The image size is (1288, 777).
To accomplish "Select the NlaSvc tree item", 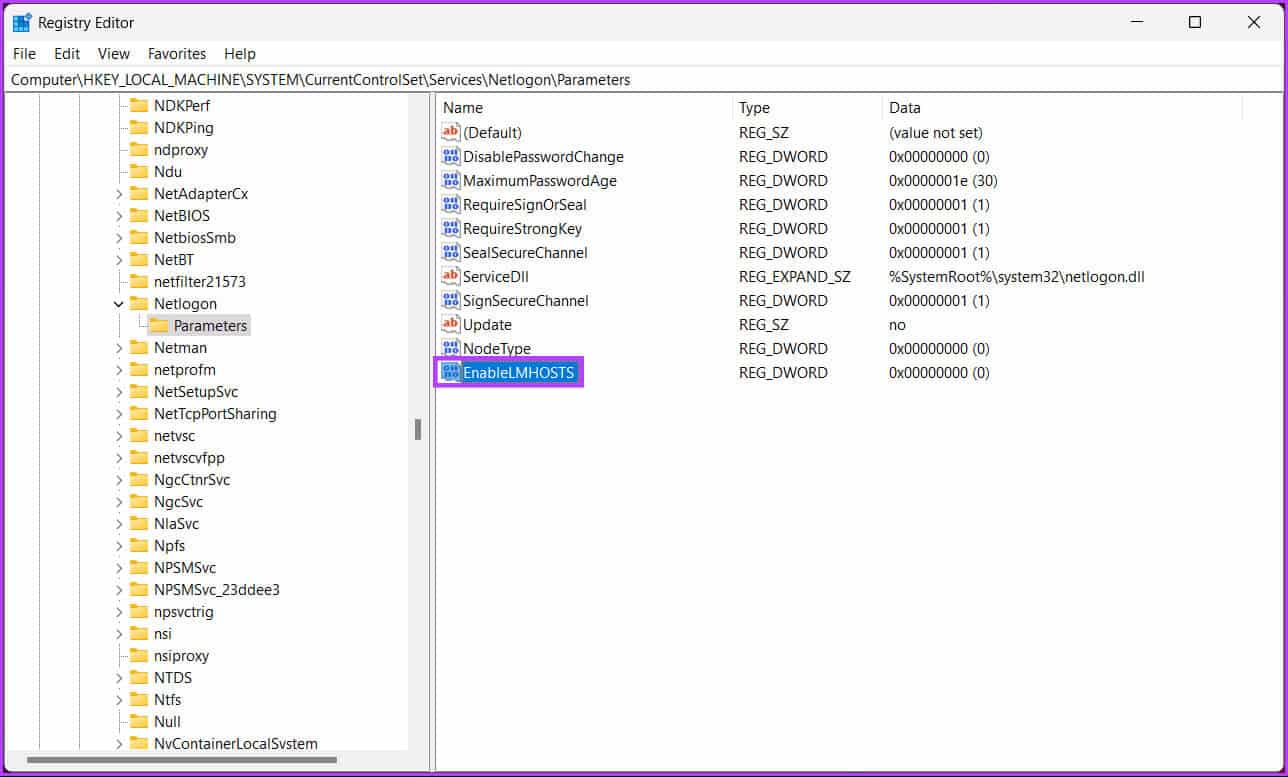I will pyautogui.click(x=176, y=524).
